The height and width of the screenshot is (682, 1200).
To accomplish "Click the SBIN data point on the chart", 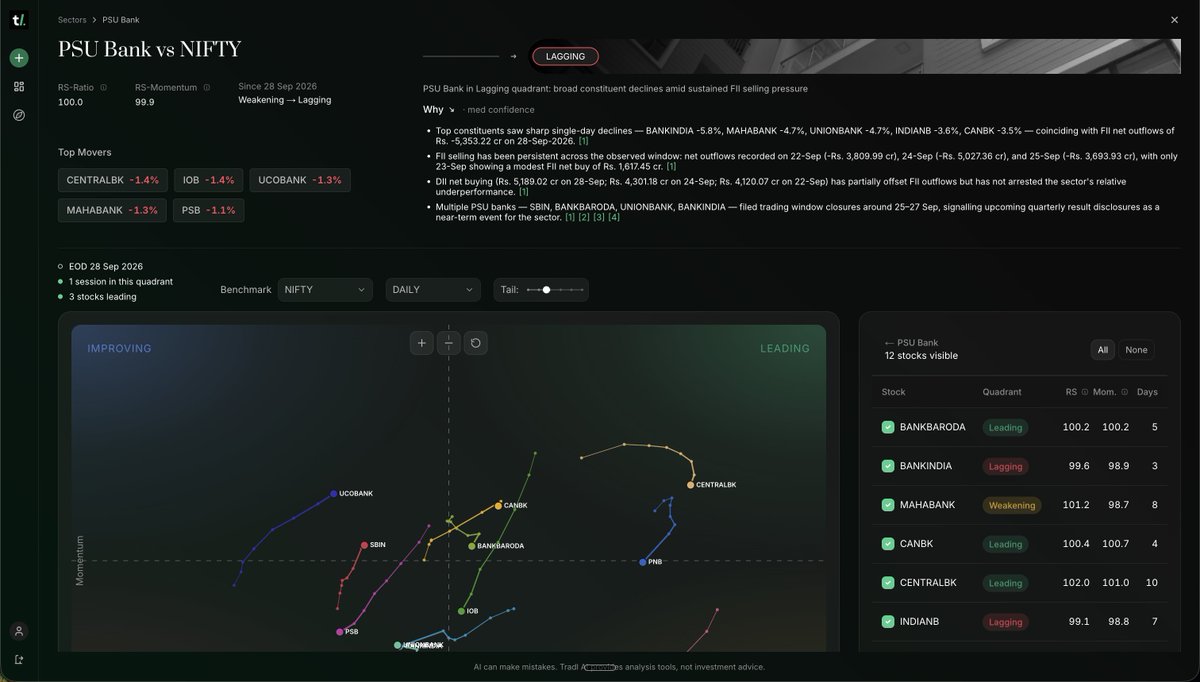I will coord(364,545).
